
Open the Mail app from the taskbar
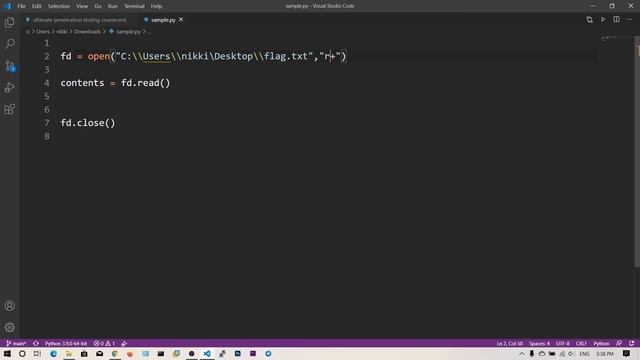tap(100, 353)
